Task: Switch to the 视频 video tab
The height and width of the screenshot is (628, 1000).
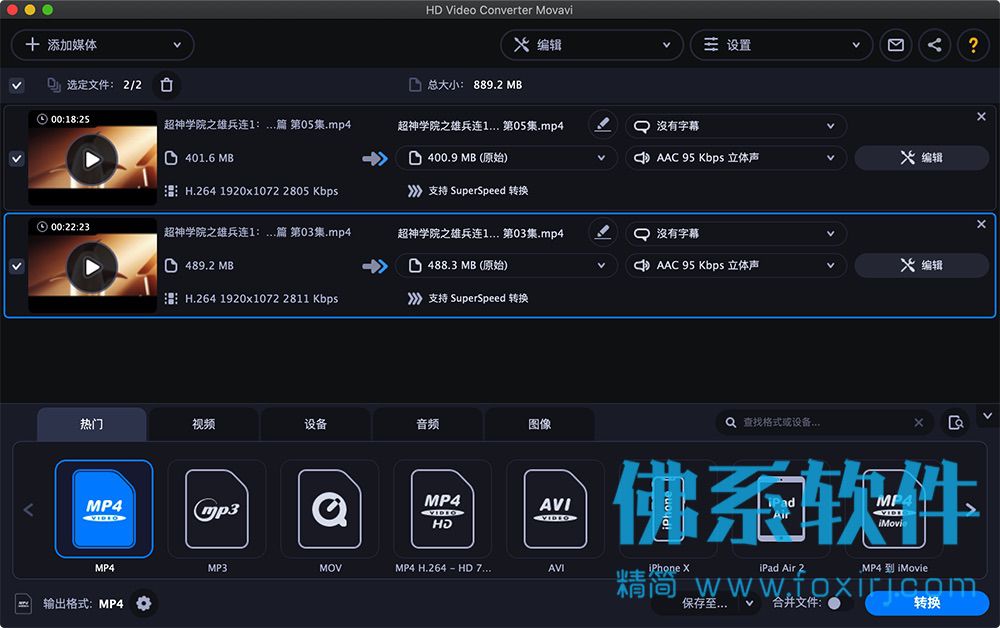Action: point(203,425)
